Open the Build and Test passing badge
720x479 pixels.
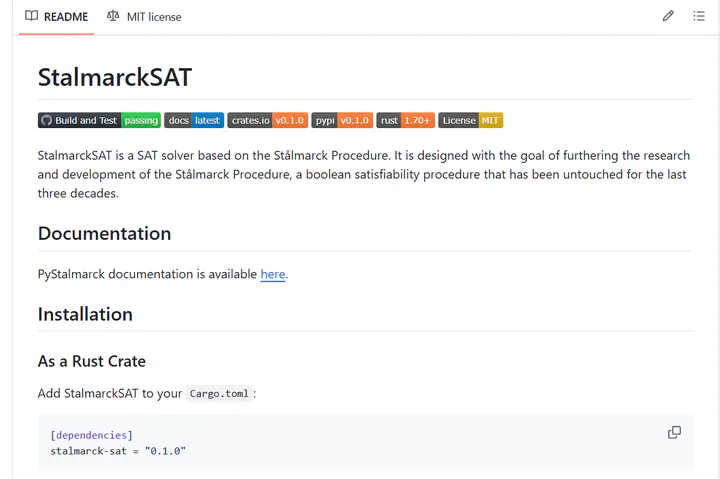(x=99, y=120)
